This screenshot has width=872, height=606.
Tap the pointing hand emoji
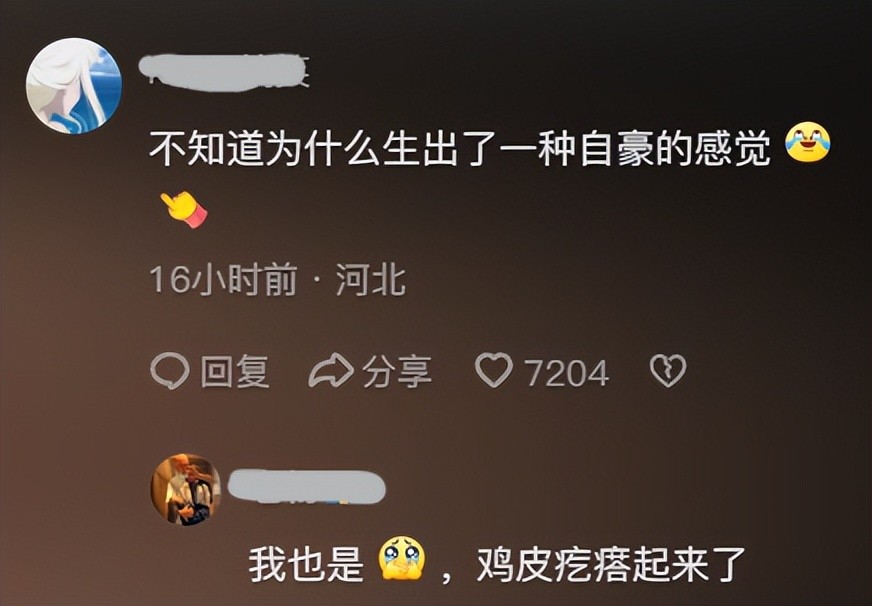pos(184,209)
